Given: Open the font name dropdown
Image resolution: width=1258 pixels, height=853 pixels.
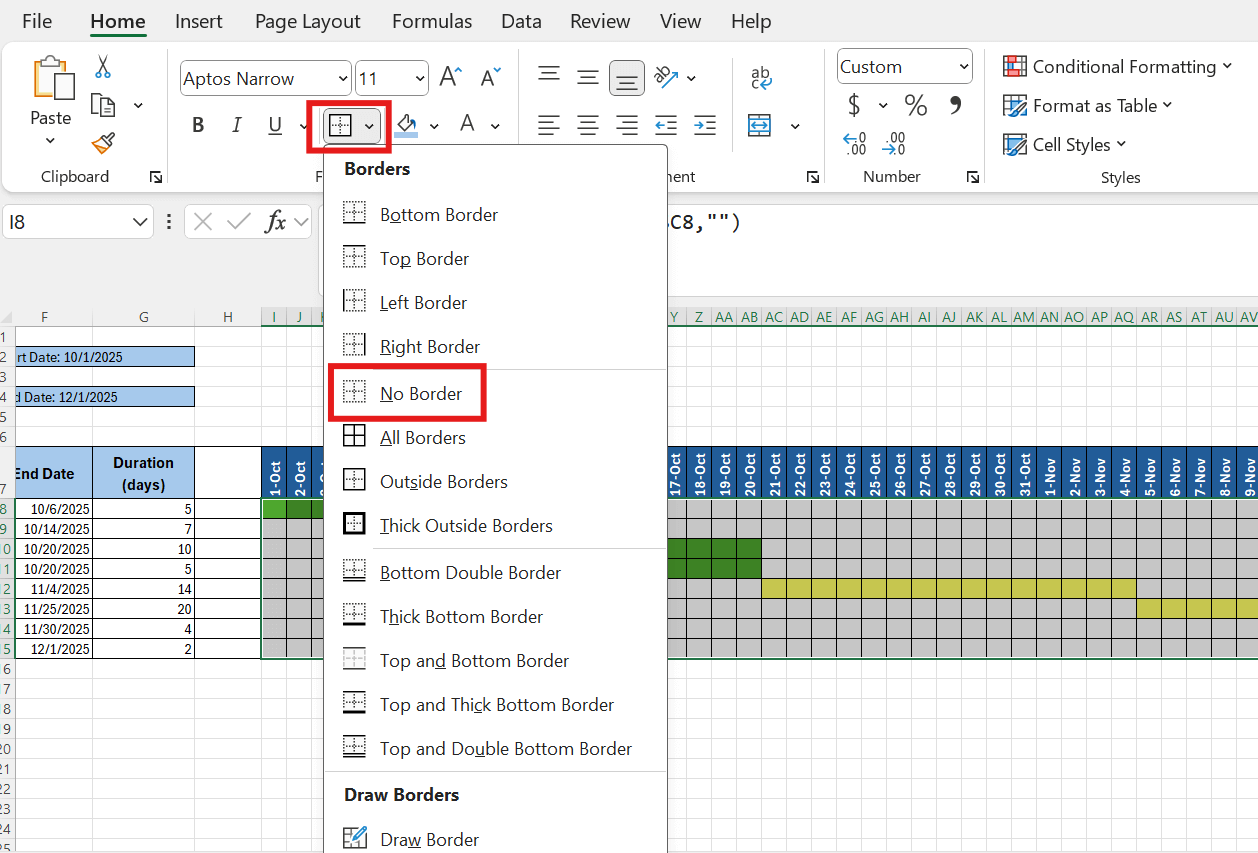Looking at the screenshot, I should [x=343, y=79].
